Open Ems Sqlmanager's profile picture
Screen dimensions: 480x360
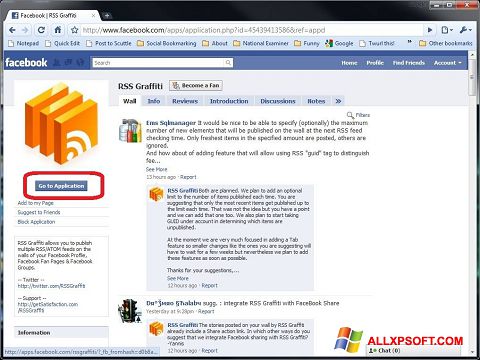tap(130, 131)
